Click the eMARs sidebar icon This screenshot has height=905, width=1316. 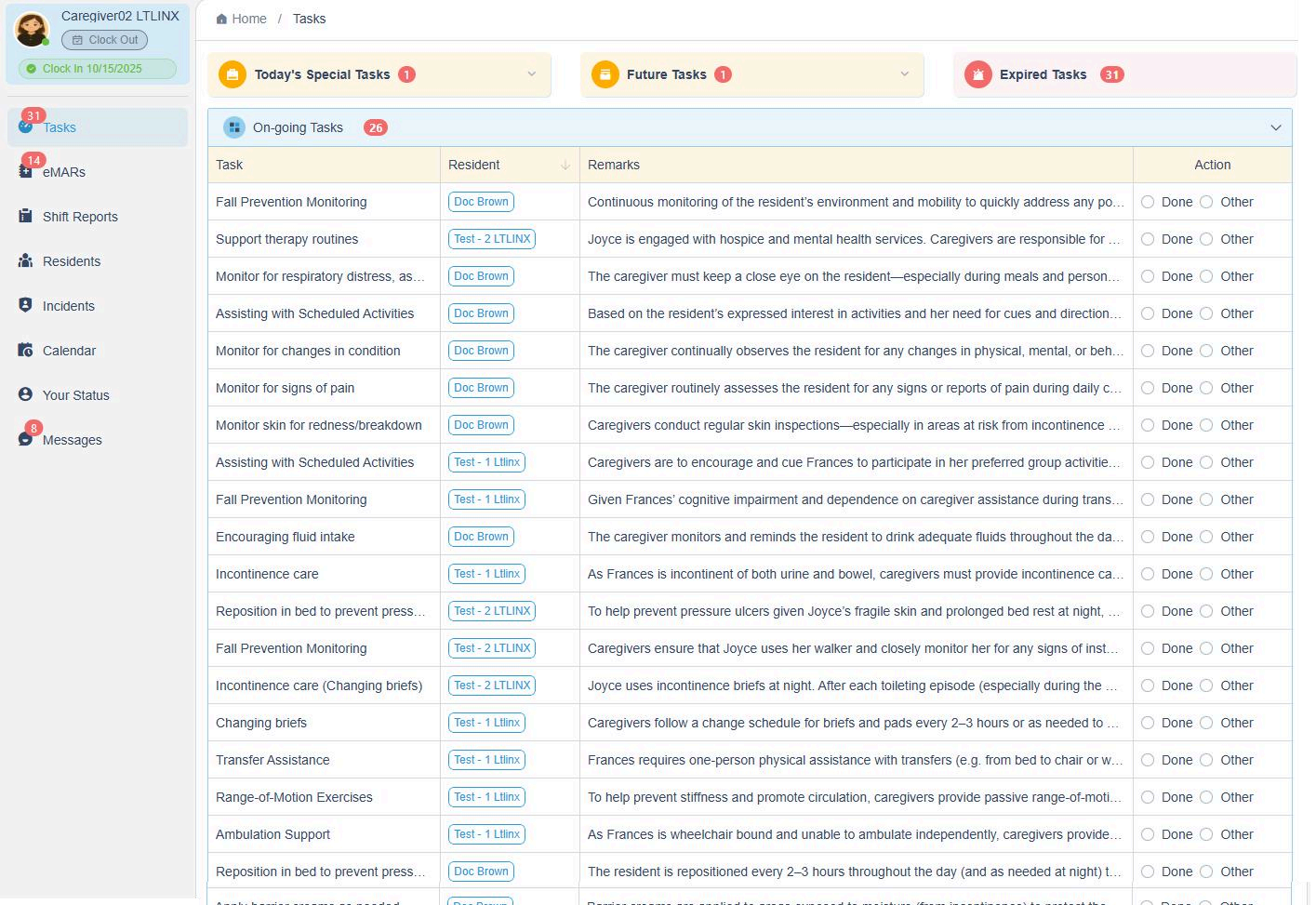[x=25, y=171]
